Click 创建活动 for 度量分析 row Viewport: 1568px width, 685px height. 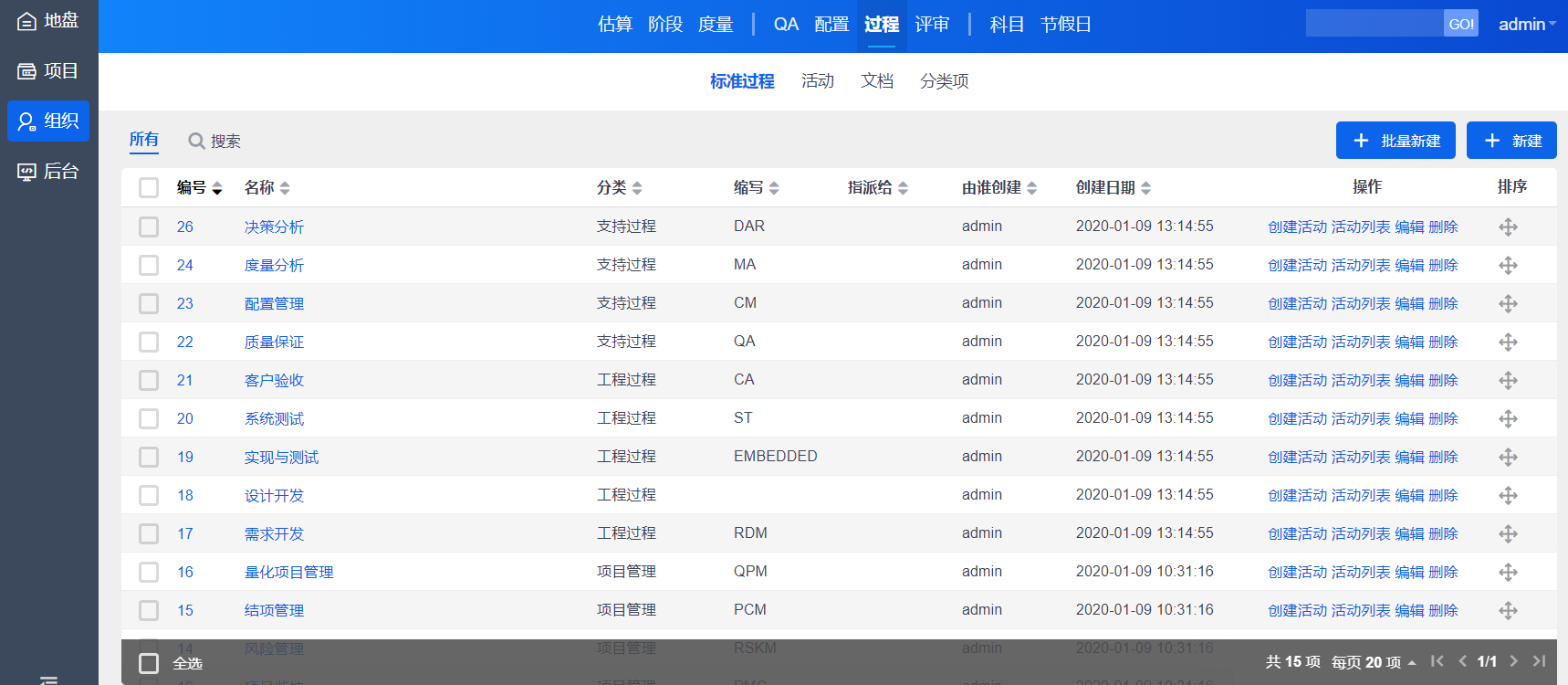pos(1297,265)
